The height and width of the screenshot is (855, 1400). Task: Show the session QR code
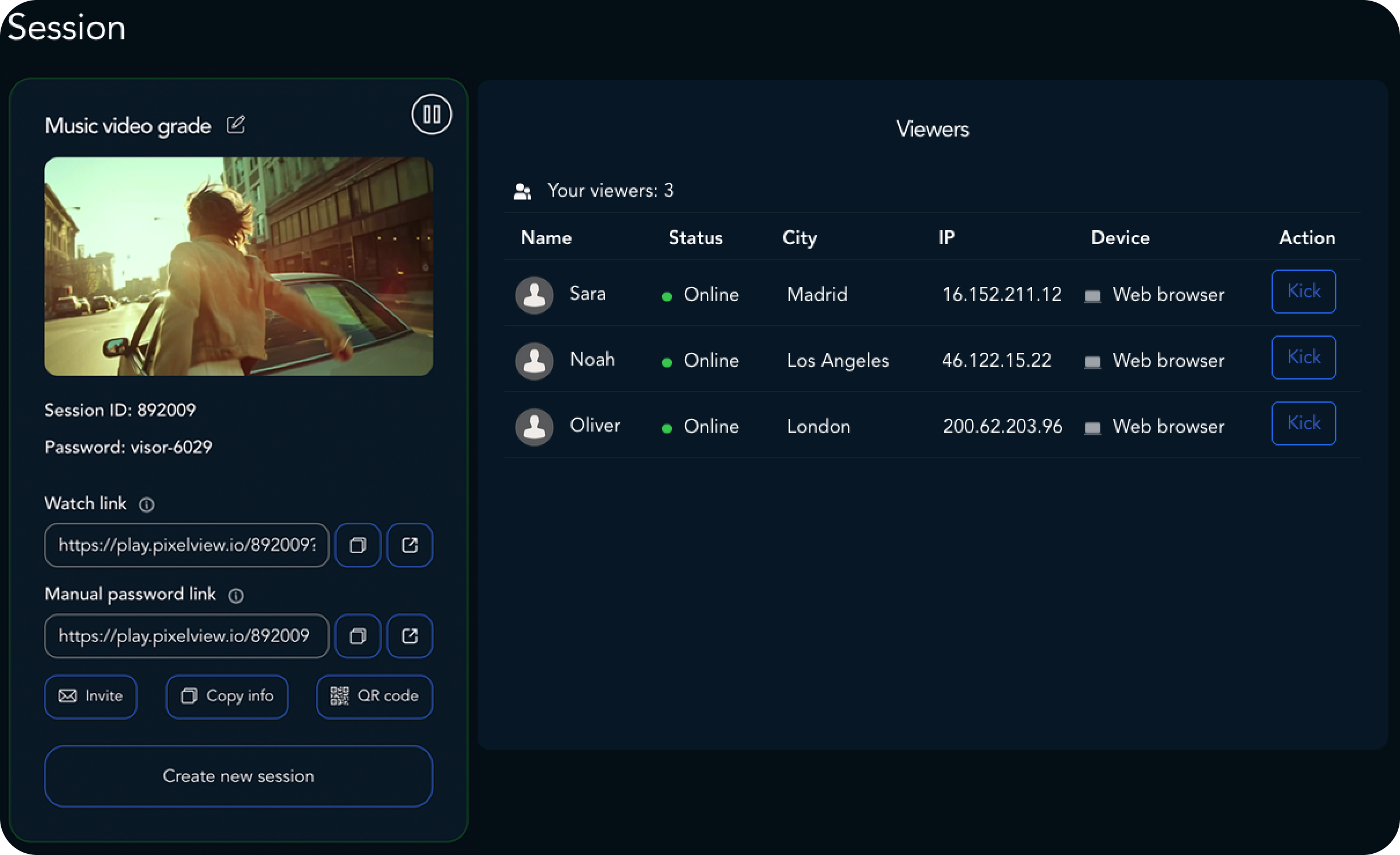point(374,696)
